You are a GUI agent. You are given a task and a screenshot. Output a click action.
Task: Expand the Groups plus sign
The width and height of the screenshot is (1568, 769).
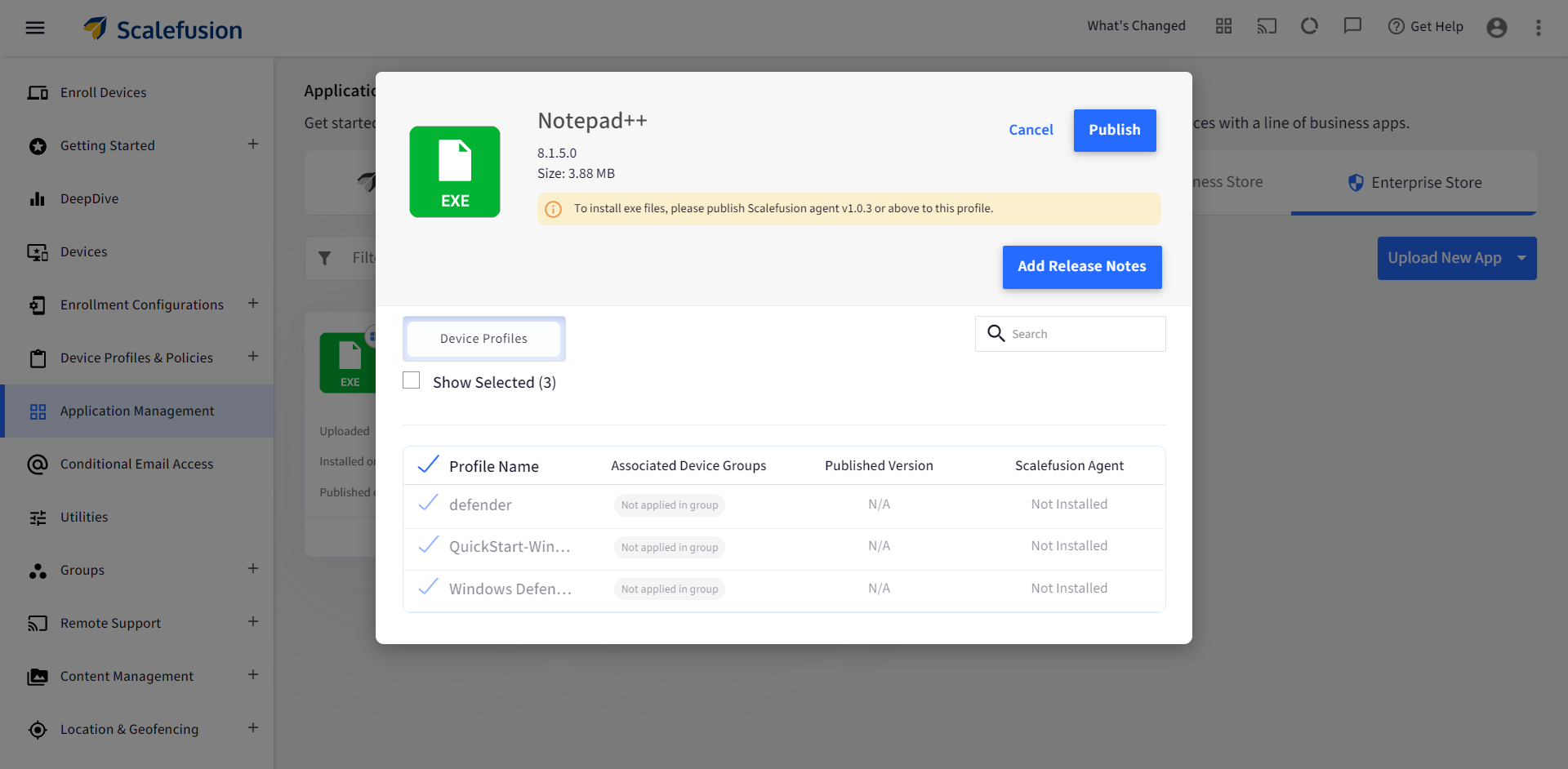coord(253,569)
